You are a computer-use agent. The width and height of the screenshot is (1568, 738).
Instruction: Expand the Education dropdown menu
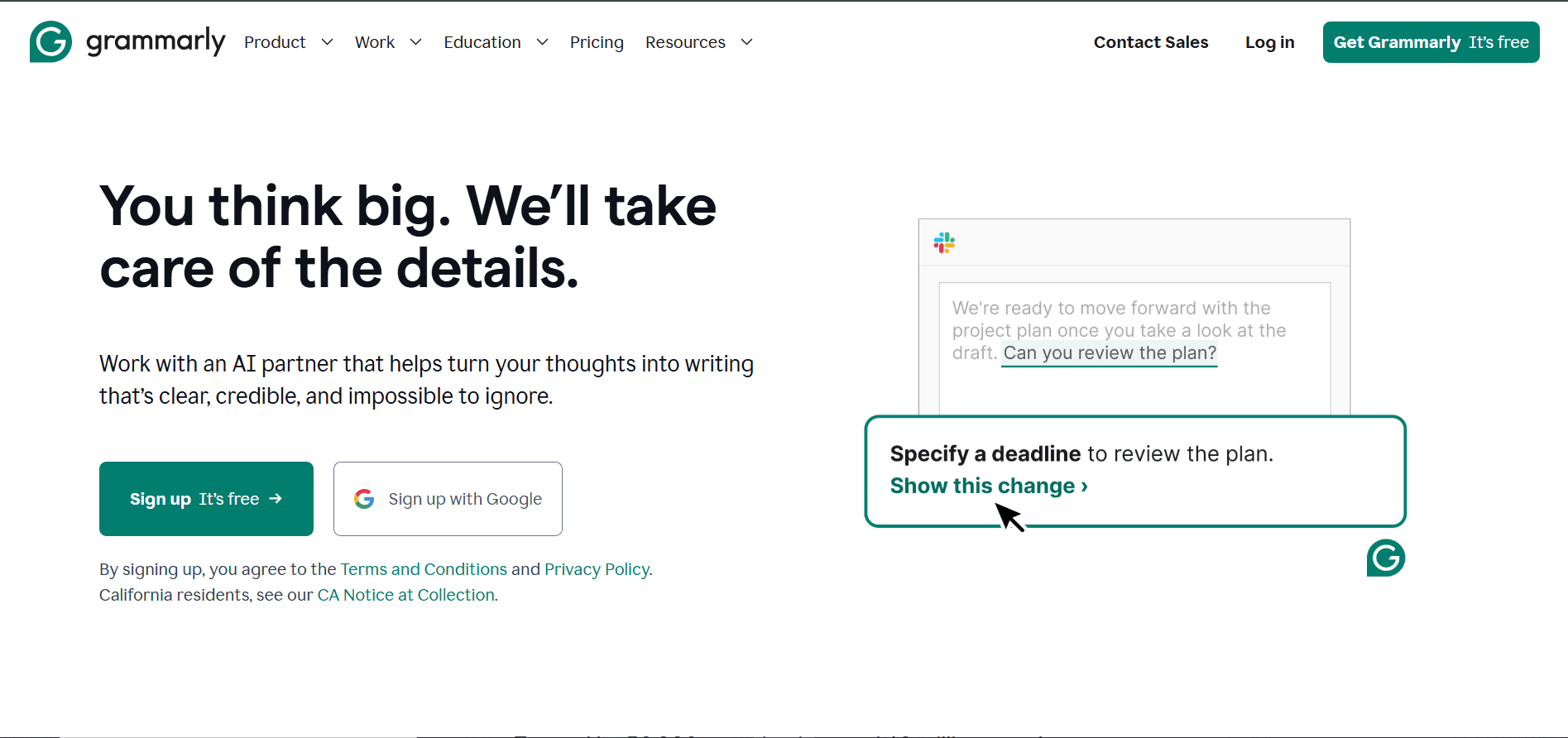click(x=495, y=41)
